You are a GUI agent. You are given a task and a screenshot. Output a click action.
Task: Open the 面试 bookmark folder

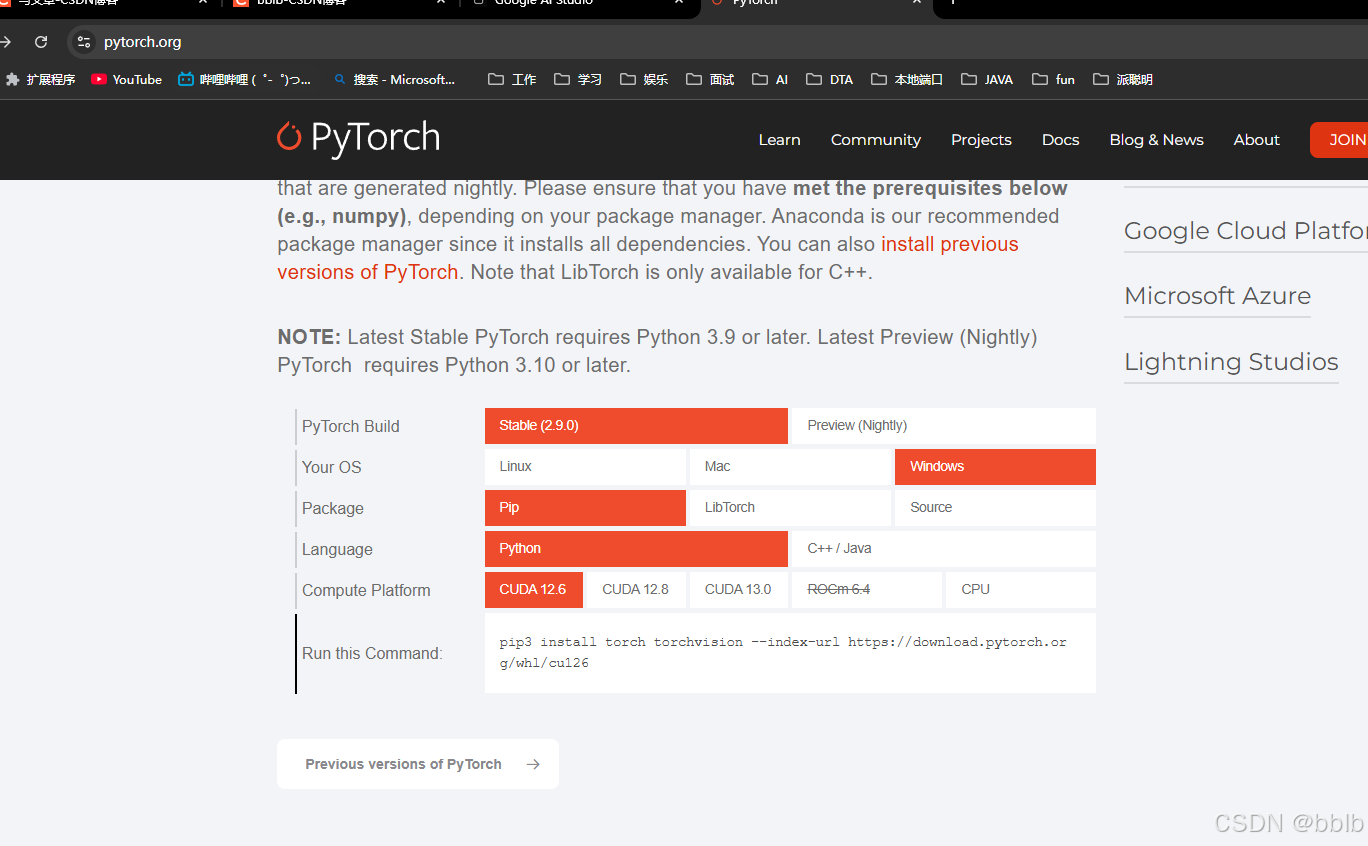pyautogui.click(x=710, y=79)
